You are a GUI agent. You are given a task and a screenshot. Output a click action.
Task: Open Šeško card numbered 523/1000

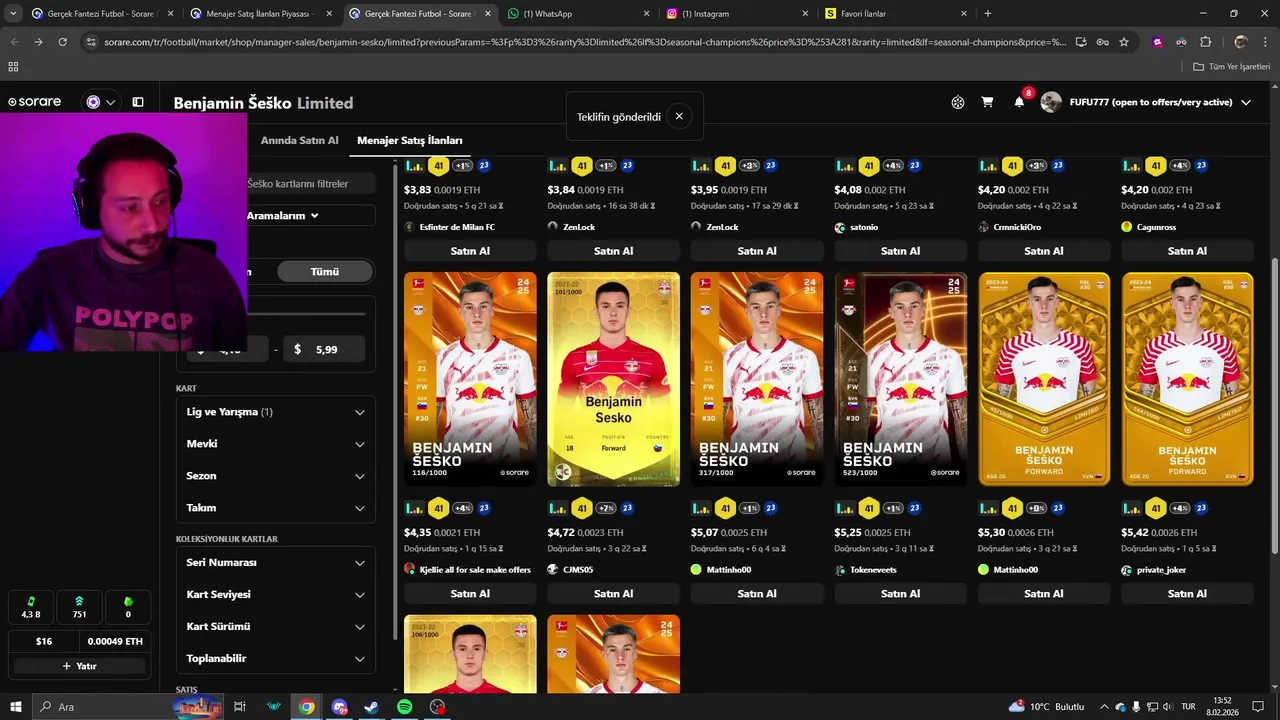point(900,379)
